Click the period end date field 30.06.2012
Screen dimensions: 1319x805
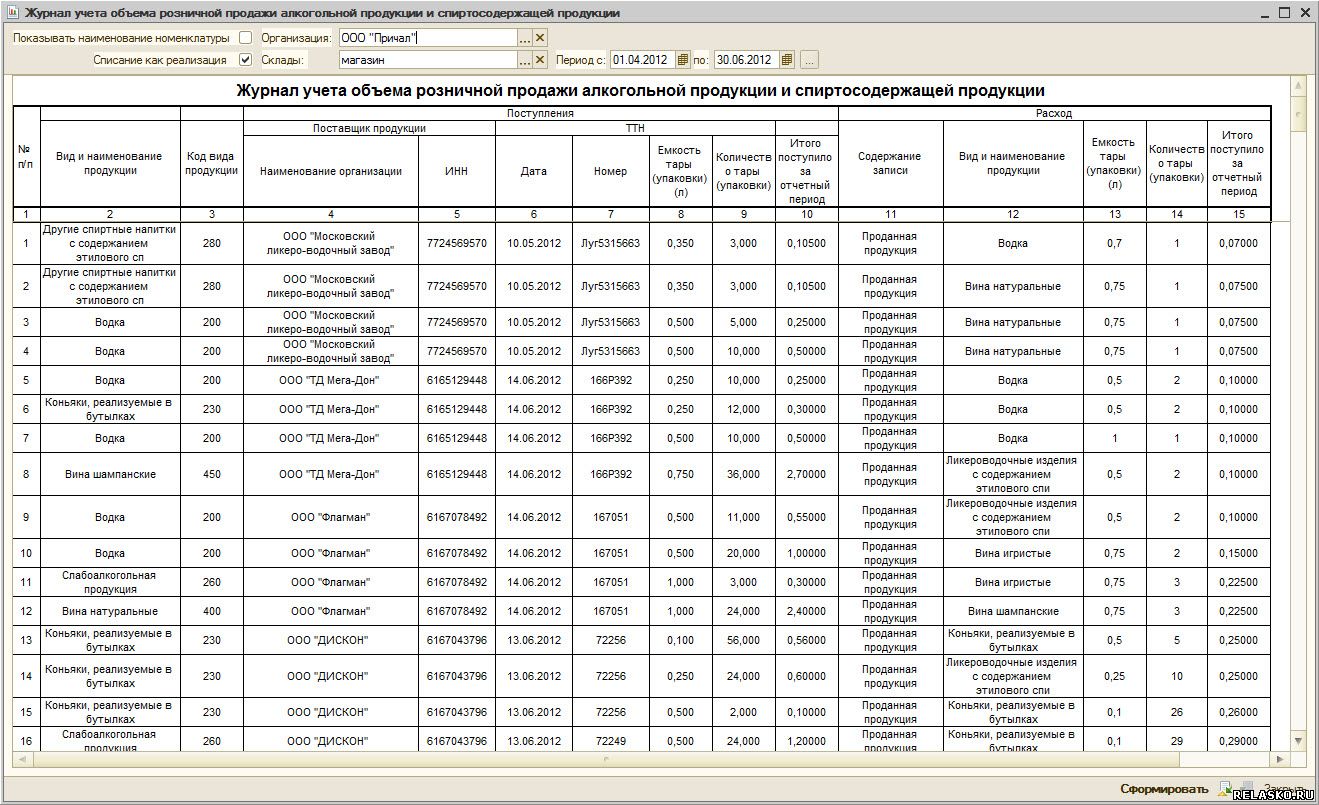point(746,60)
